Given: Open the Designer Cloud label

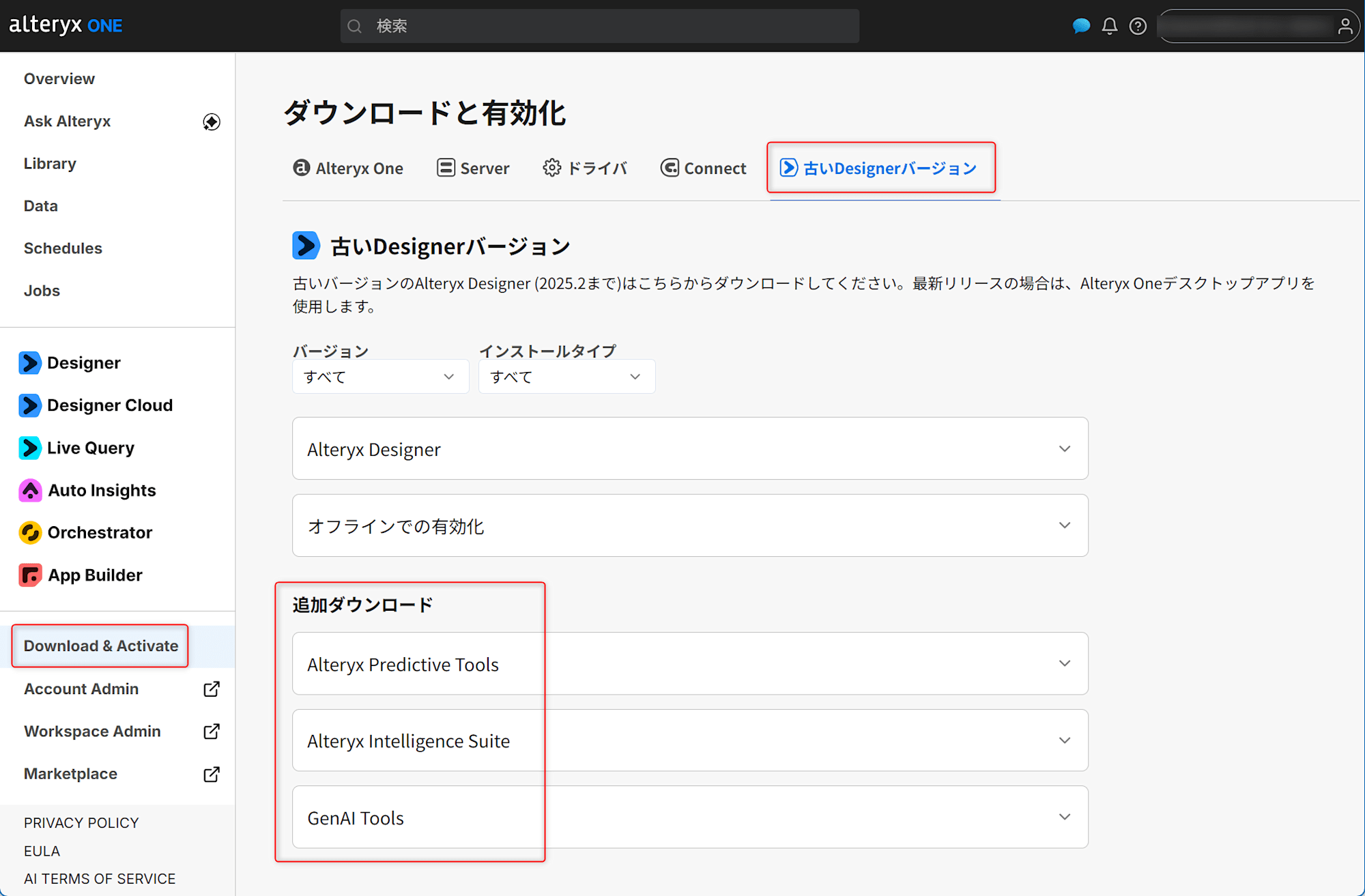Looking at the screenshot, I should [x=110, y=405].
